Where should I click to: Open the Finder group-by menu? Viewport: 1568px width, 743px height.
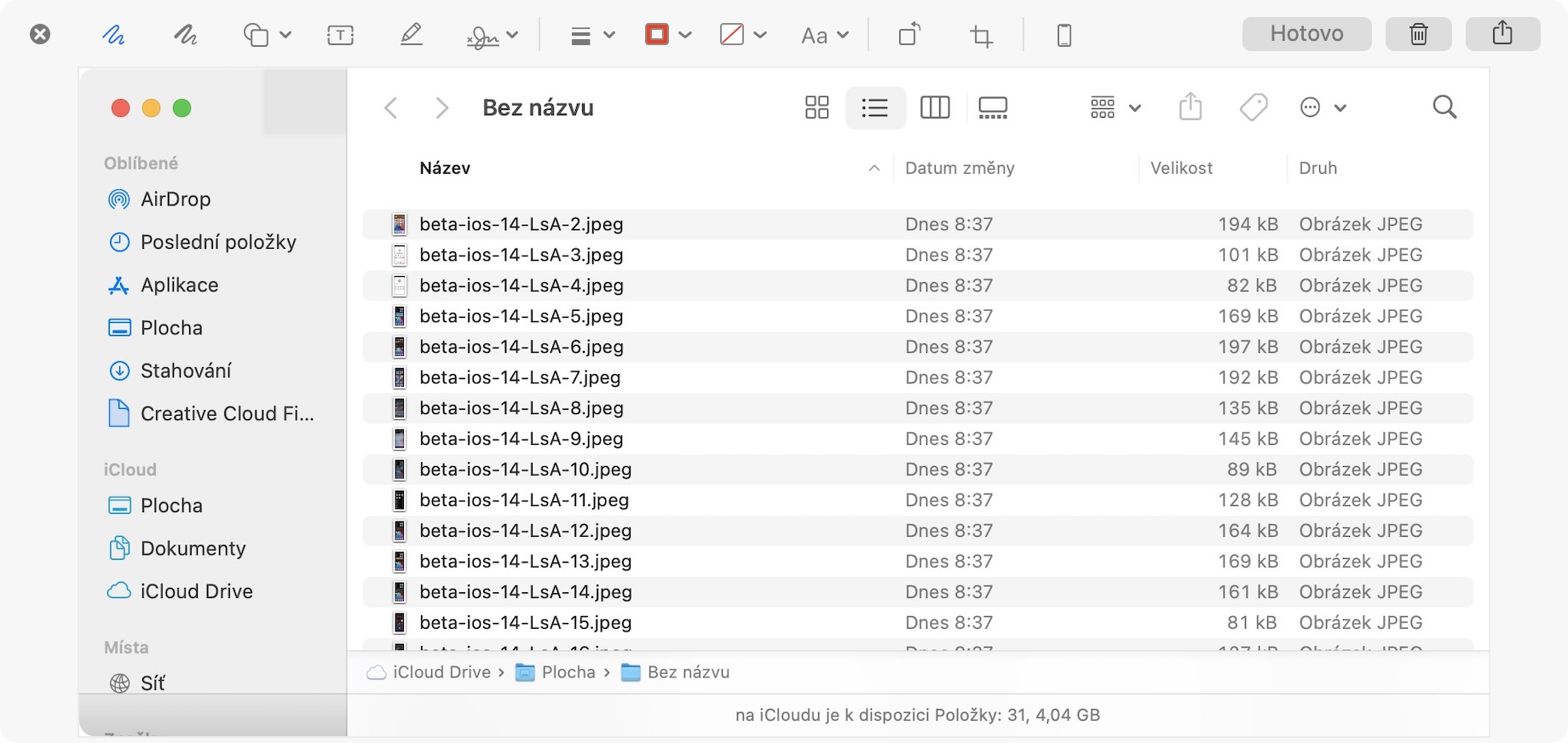pyautogui.click(x=1115, y=107)
